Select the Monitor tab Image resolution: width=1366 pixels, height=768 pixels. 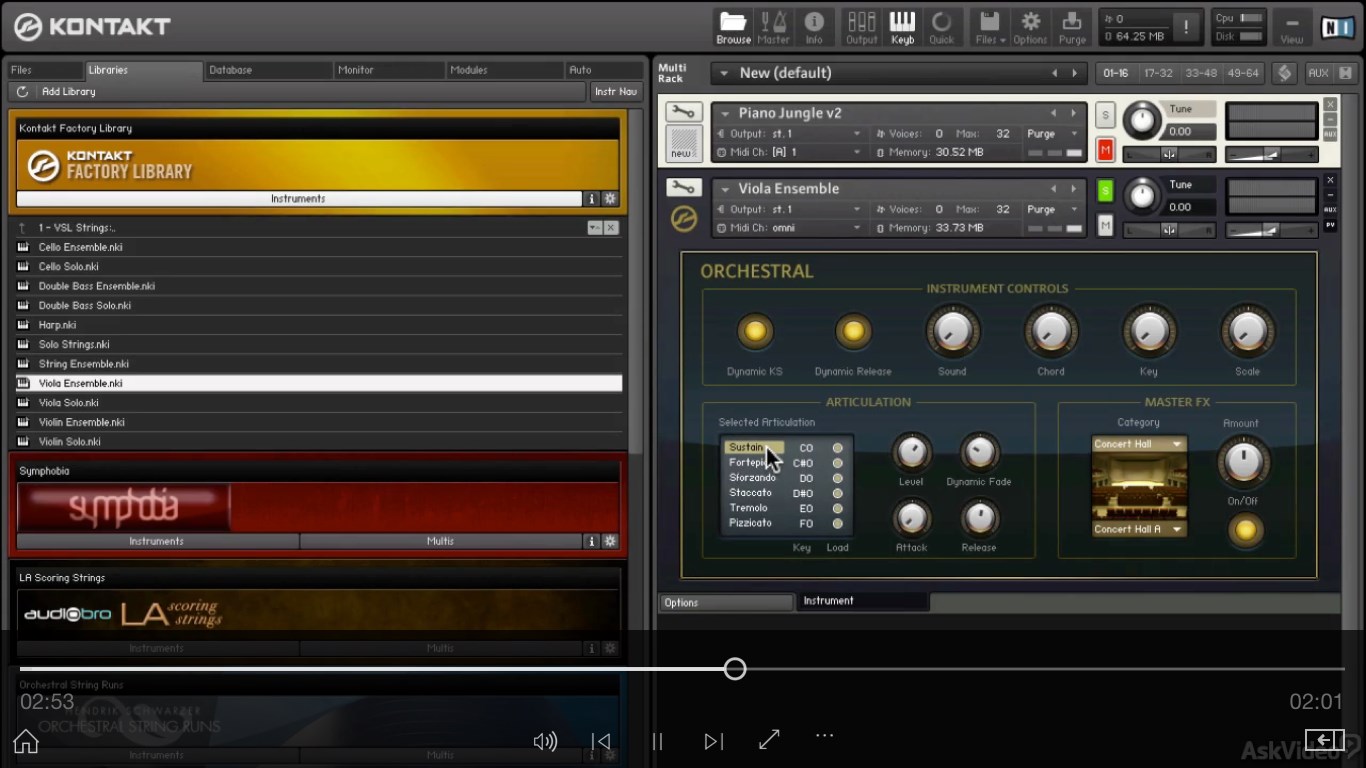[x=356, y=70]
